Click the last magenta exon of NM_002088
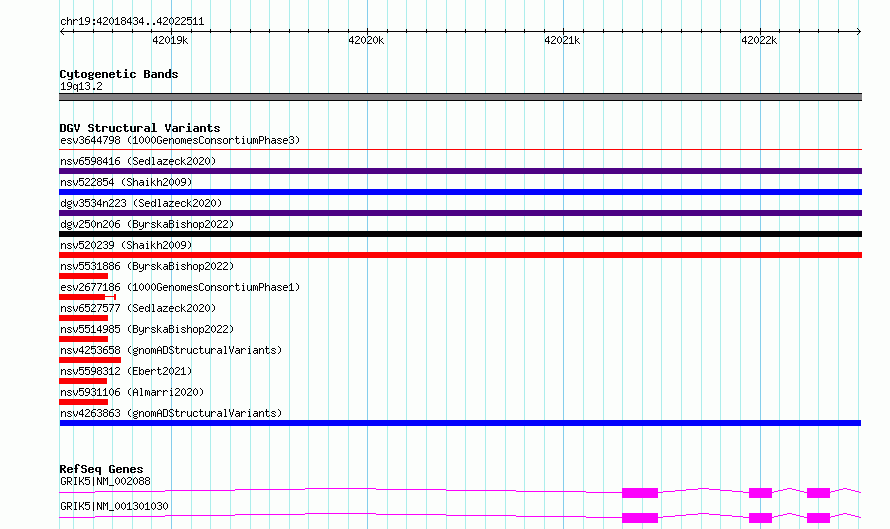The height and width of the screenshot is (529, 890). [818, 493]
